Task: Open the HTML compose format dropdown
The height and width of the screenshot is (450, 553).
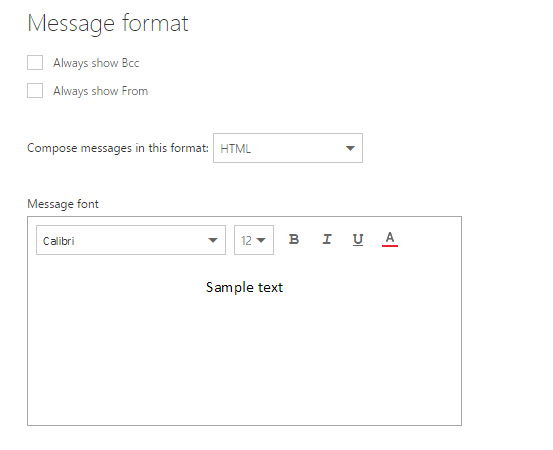Action: pos(288,148)
